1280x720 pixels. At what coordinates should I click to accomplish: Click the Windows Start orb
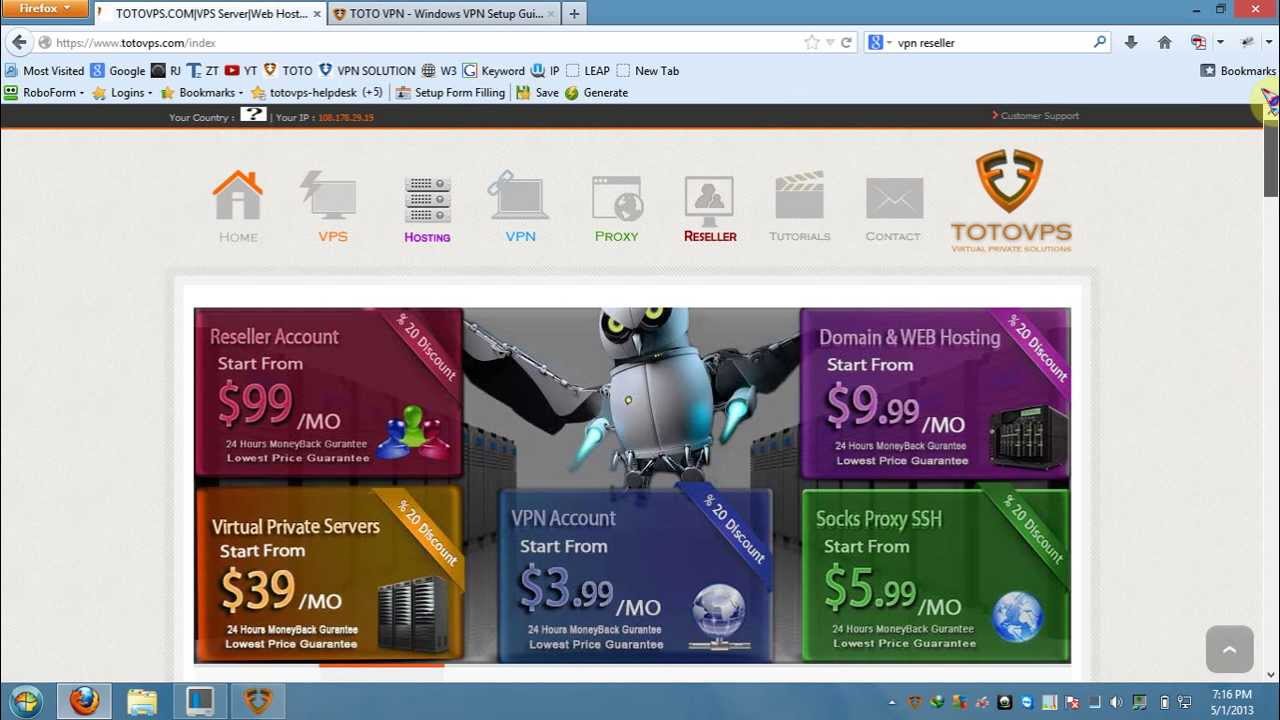click(x=26, y=701)
